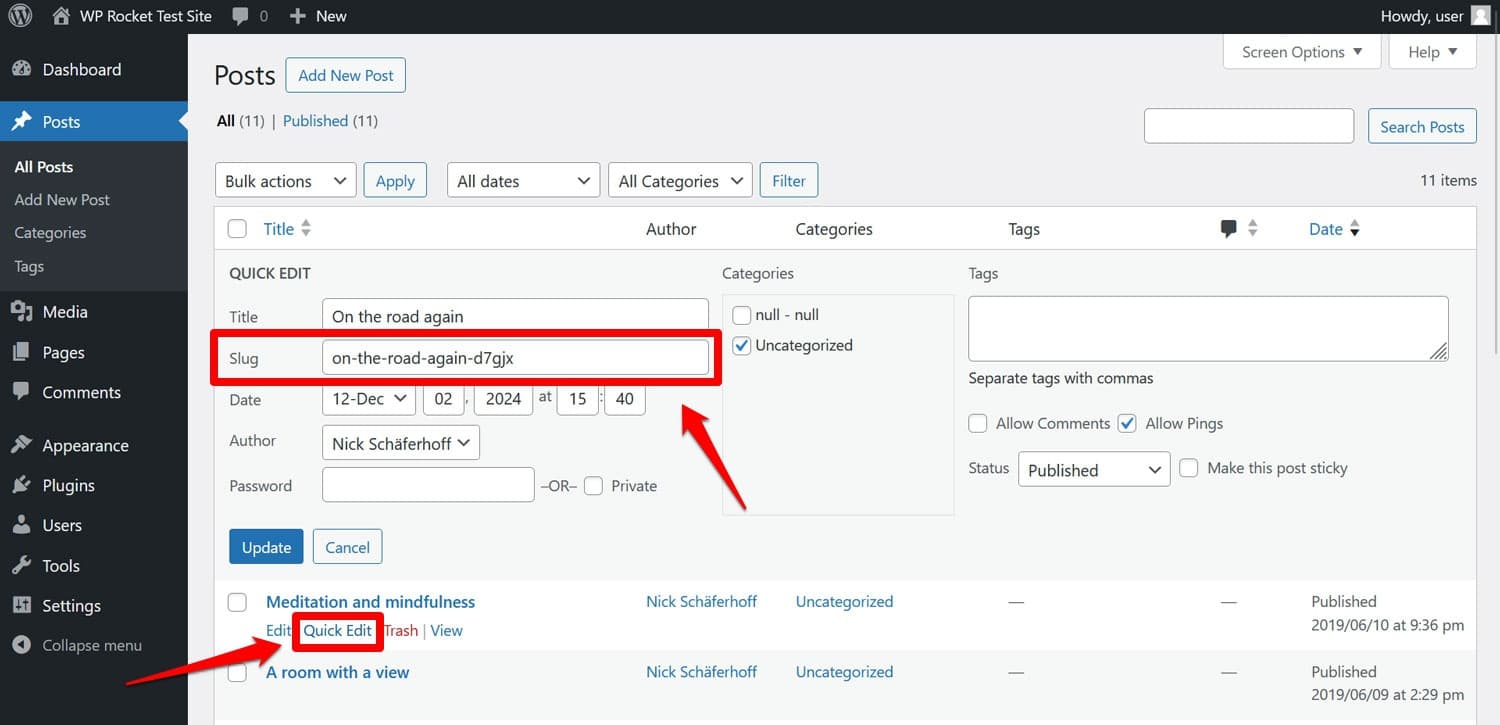Image resolution: width=1500 pixels, height=725 pixels.
Task: Open the WordPress logo menu
Action: [x=20, y=16]
